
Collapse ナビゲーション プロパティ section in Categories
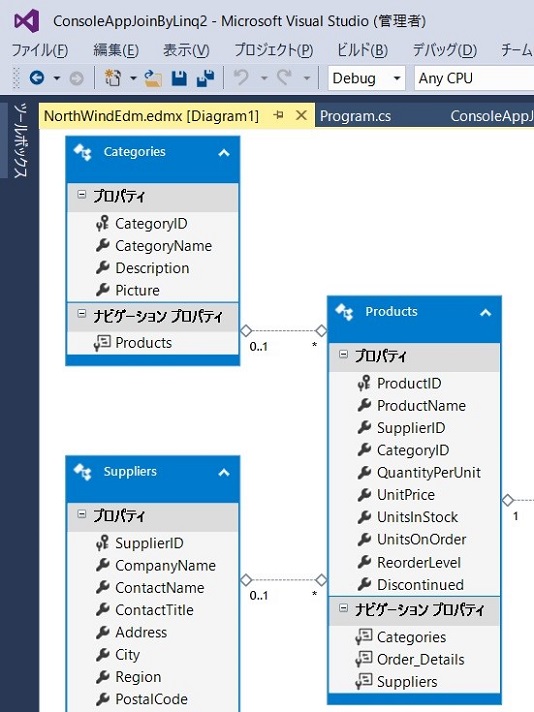[82, 314]
